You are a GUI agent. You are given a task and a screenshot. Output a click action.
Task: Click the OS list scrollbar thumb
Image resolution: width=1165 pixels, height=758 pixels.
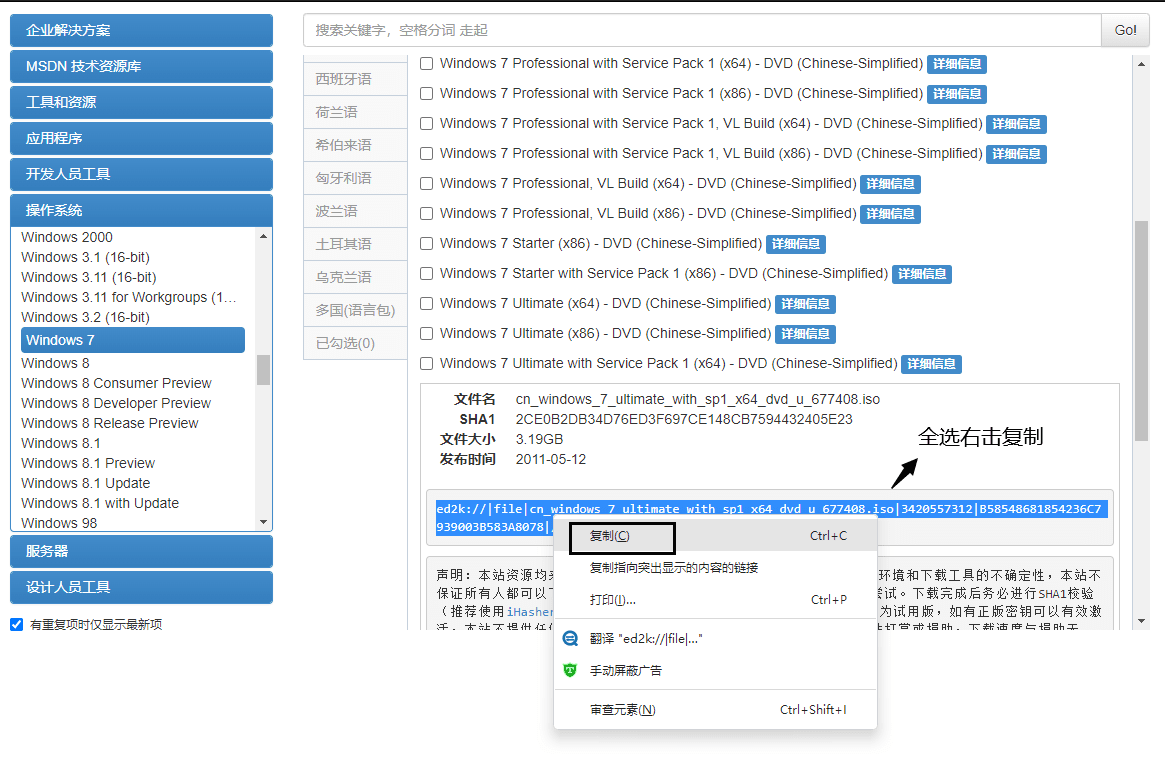[263, 369]
